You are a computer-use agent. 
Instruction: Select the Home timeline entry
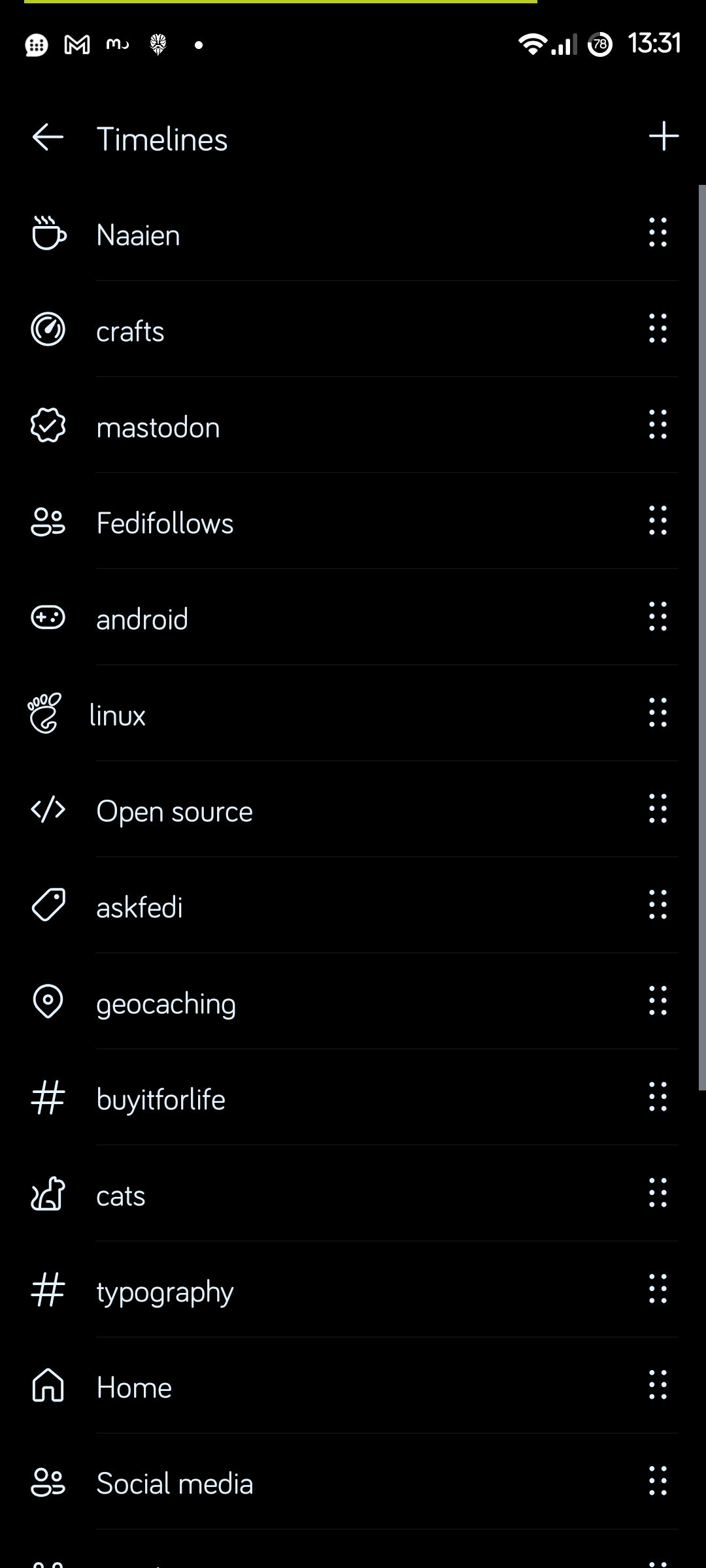tap(134, 1387)
